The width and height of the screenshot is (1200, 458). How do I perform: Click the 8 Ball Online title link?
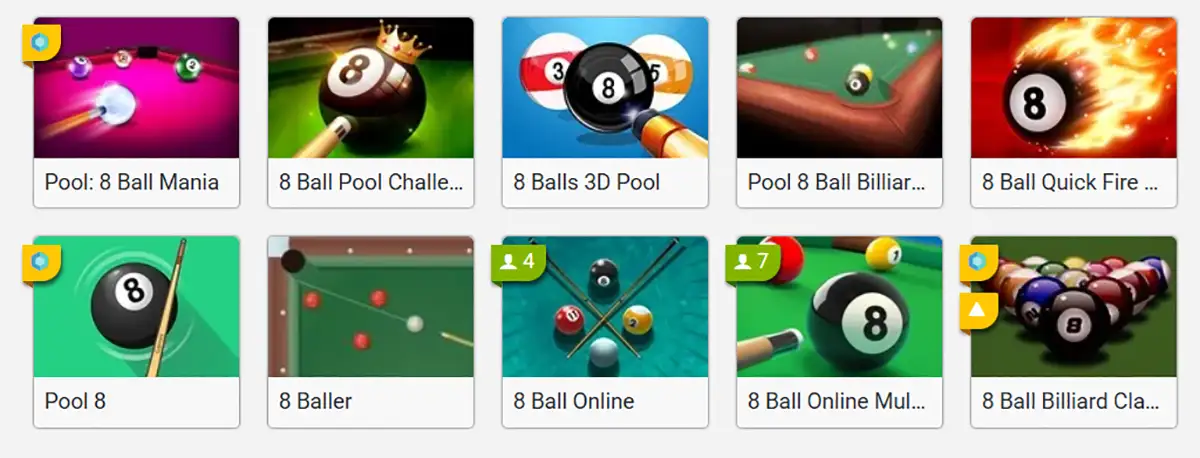pos(574,401)
